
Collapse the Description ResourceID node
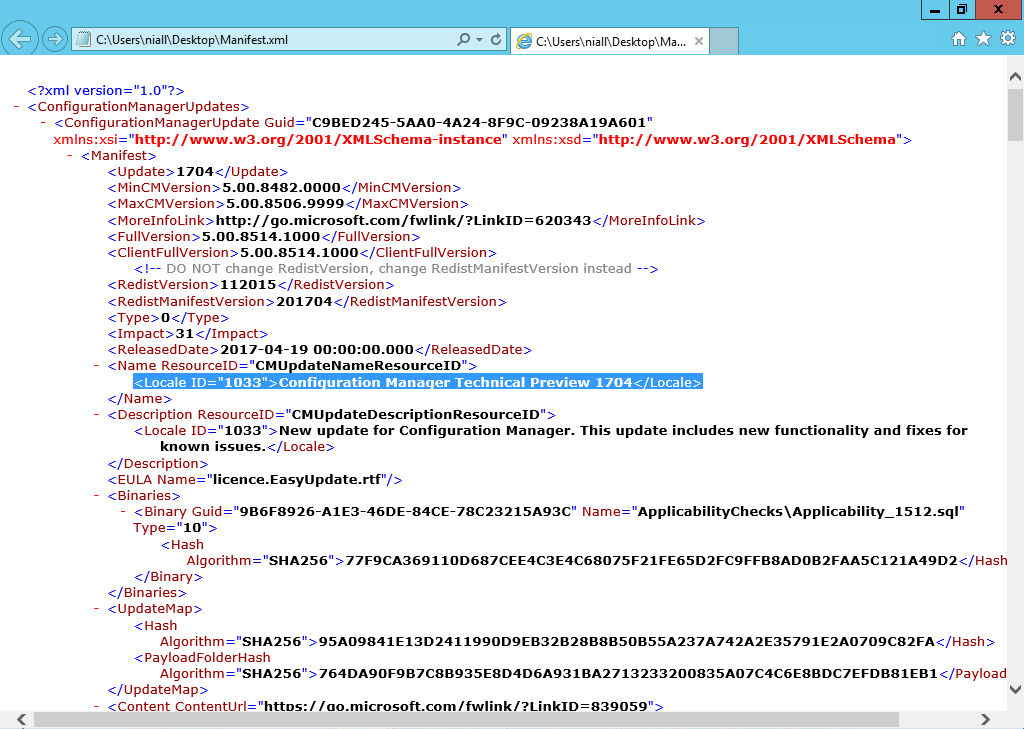(97, 415)
